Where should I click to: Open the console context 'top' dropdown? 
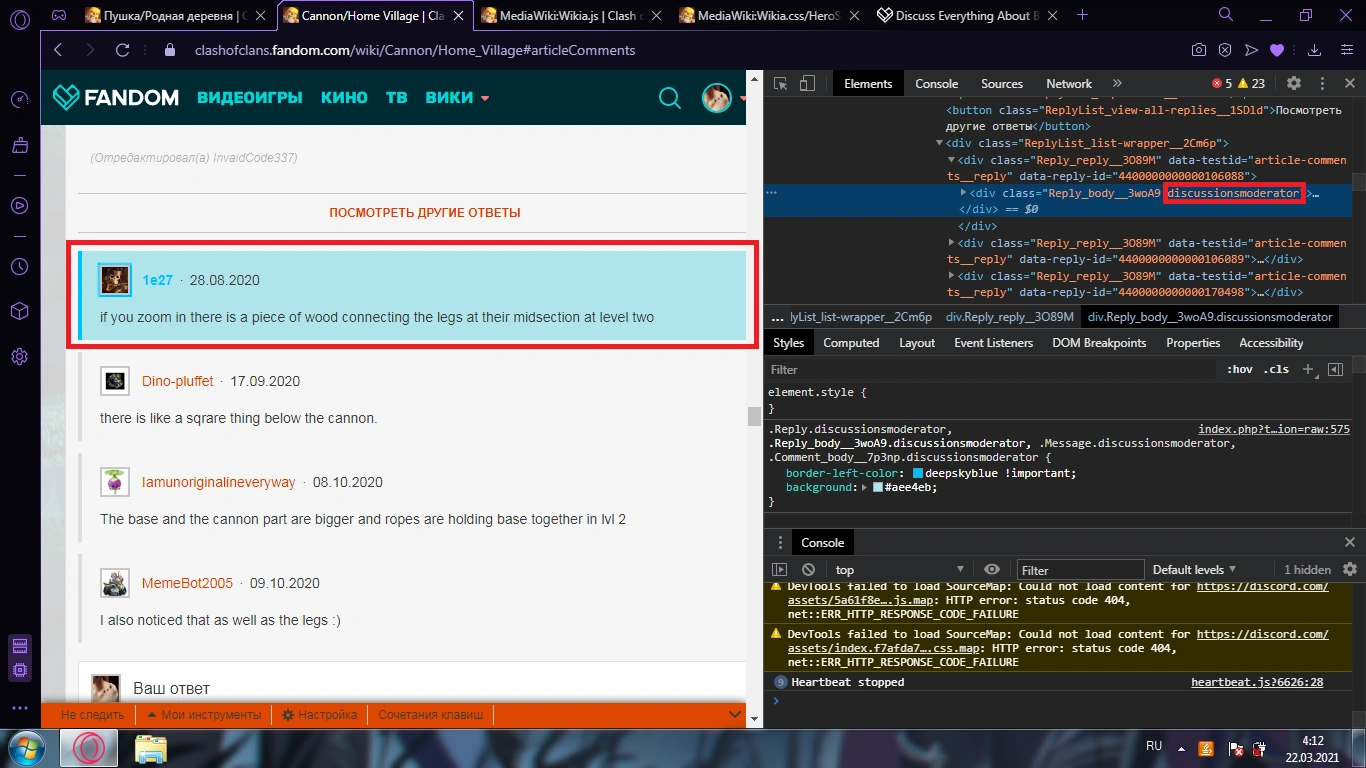click(900, 570)
